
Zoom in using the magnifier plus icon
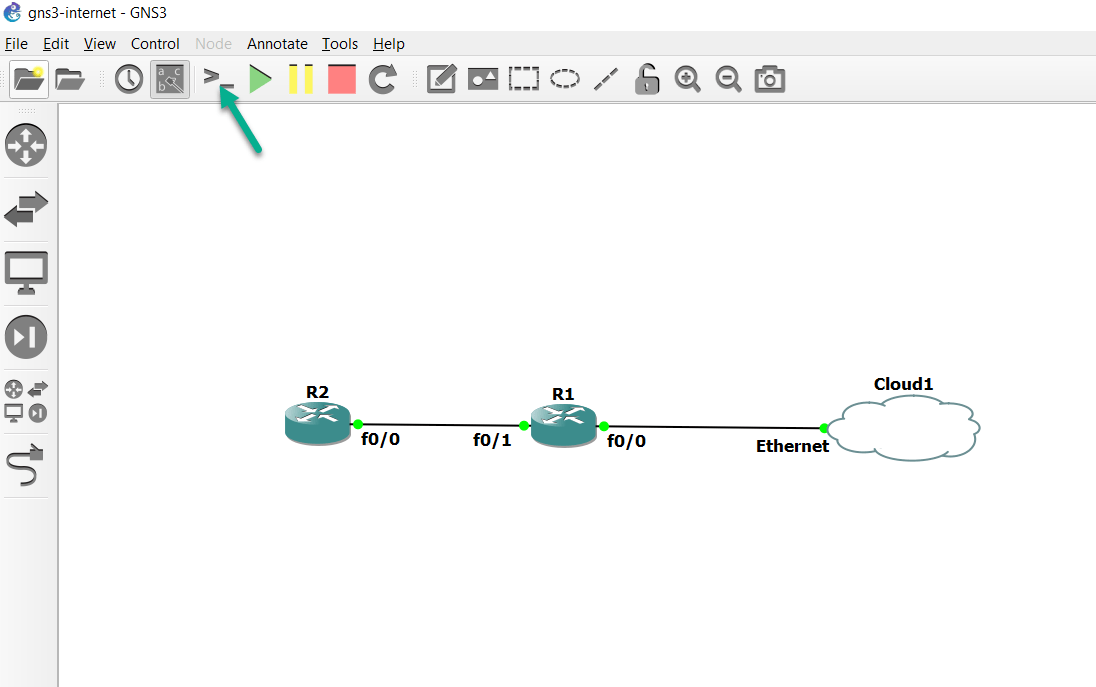[687, 78]
